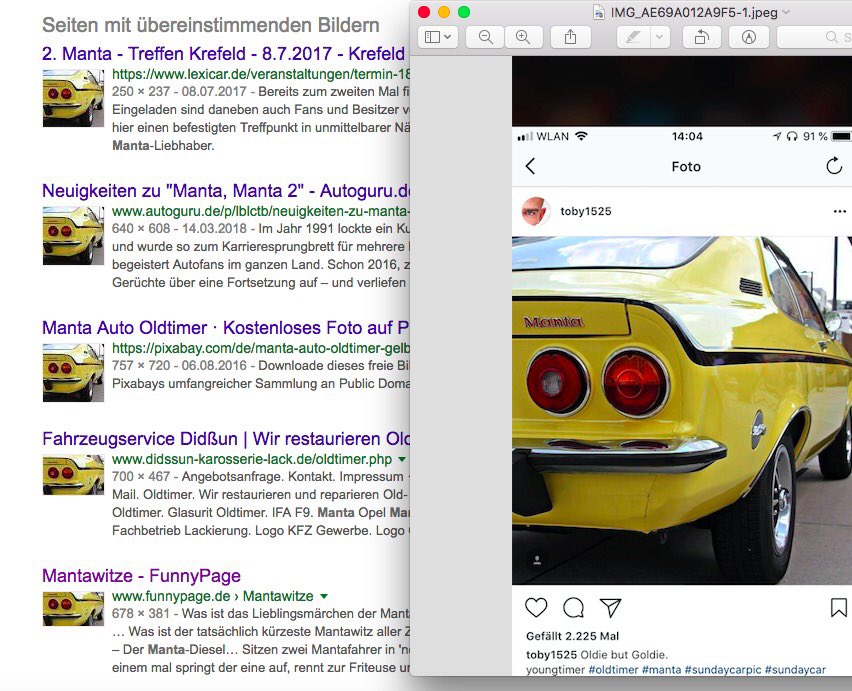
Task: Like the post with heart icon
Action: coord(536,607)
